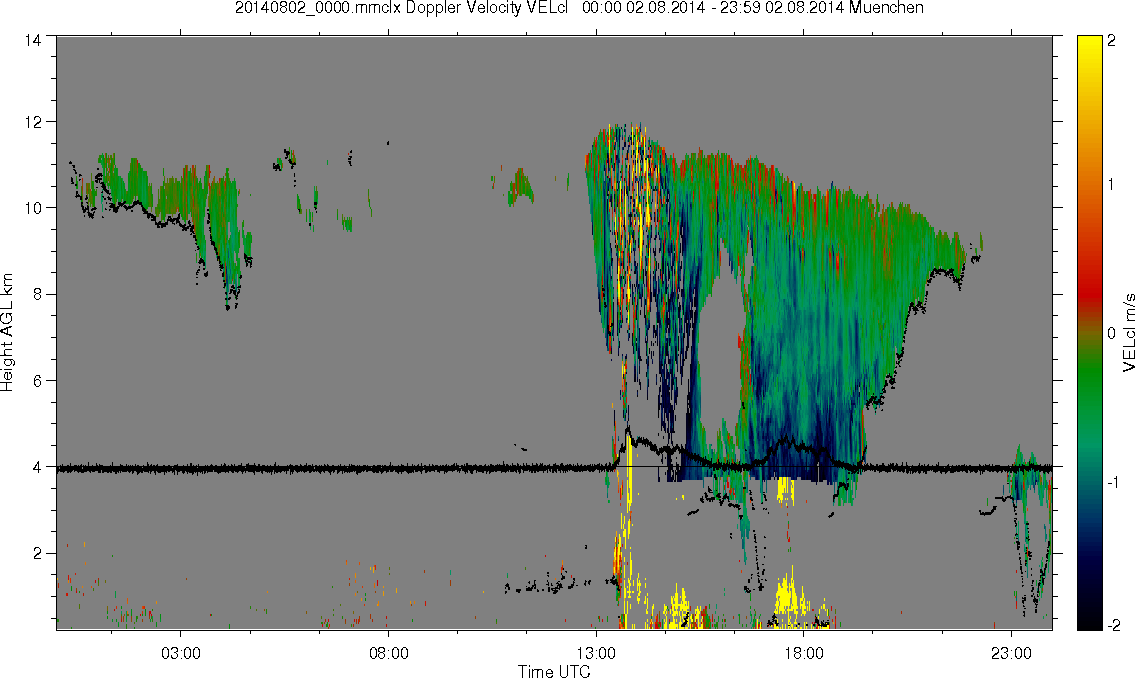Click the height axis tick label 2
Image resolution: width=1135 pixels, height=678 pixels.
point(36,554)
